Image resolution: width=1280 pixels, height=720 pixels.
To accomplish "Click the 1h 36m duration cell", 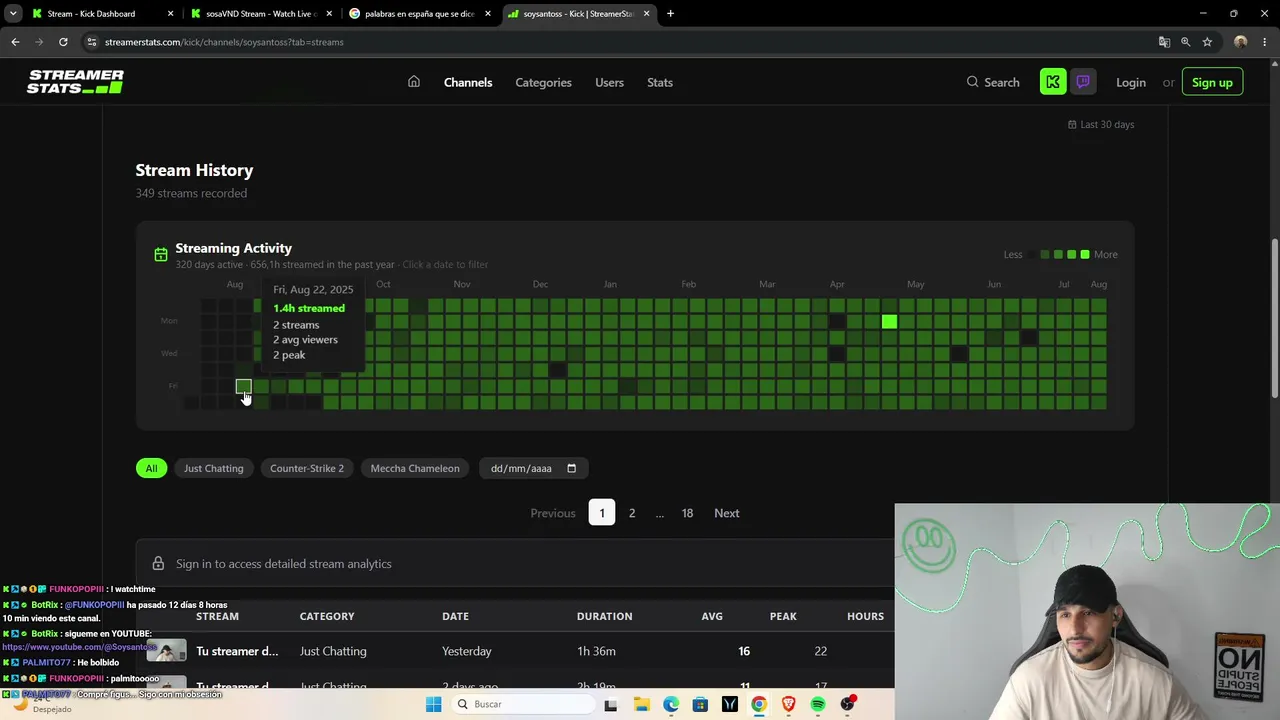I will point(596,651).
